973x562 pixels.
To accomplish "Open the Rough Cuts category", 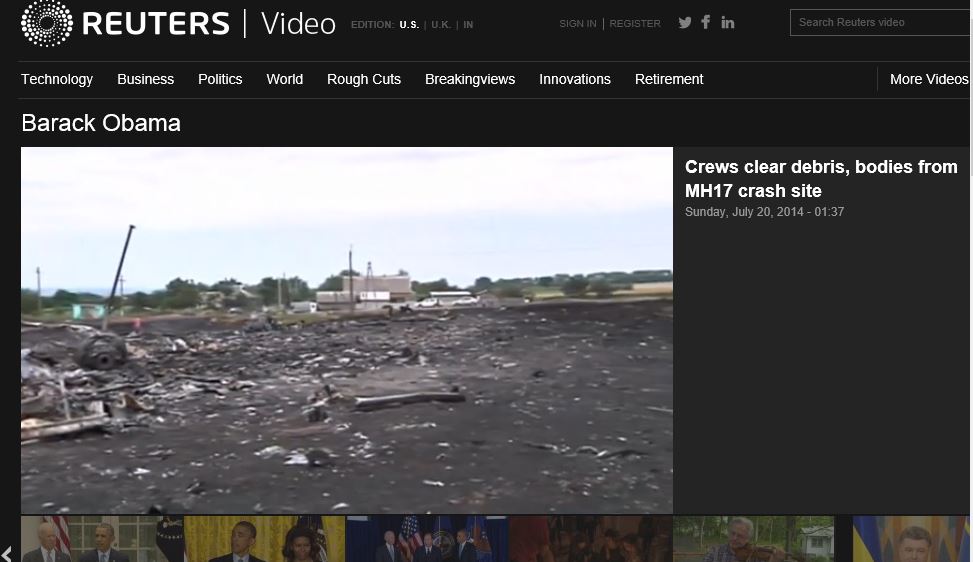I will (364, 79).
